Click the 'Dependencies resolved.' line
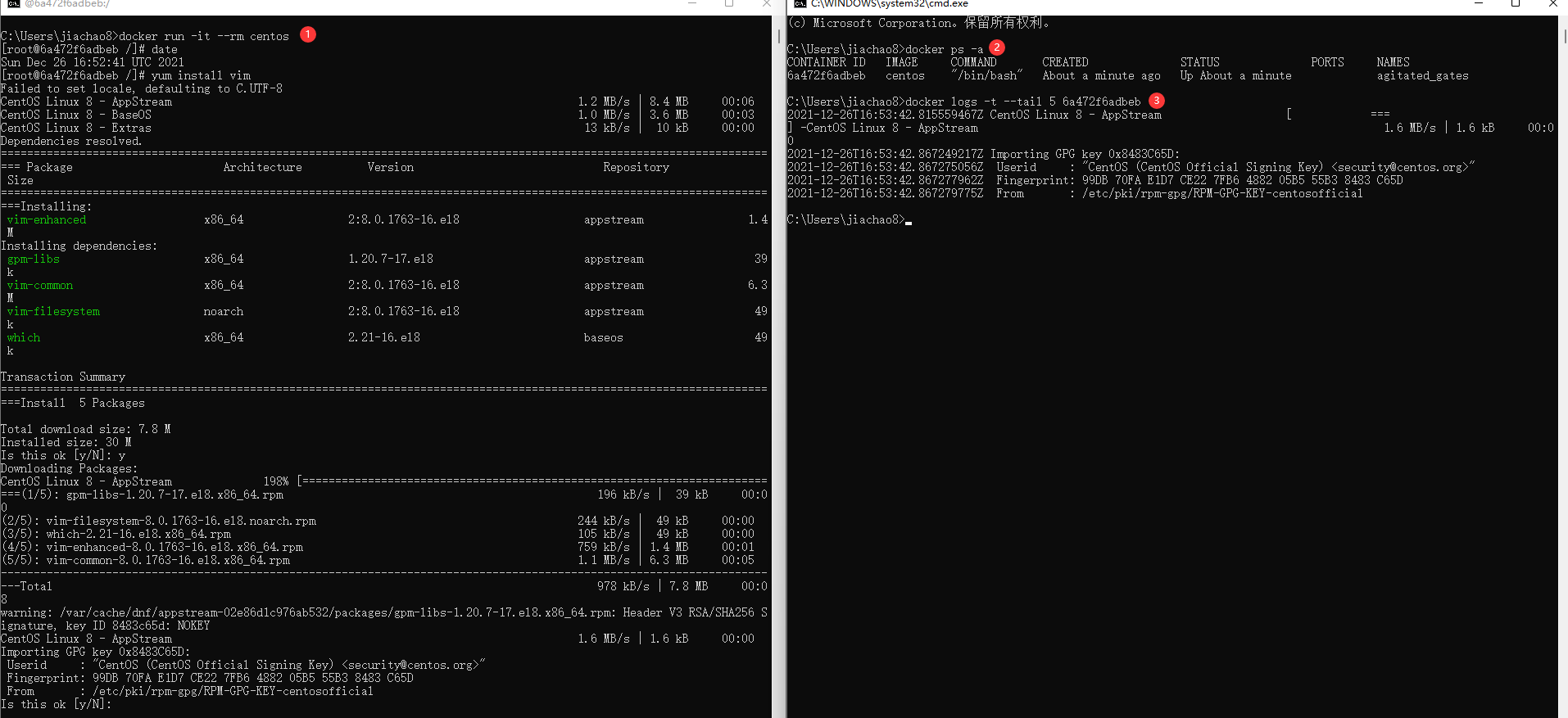 tap(71, 141)
